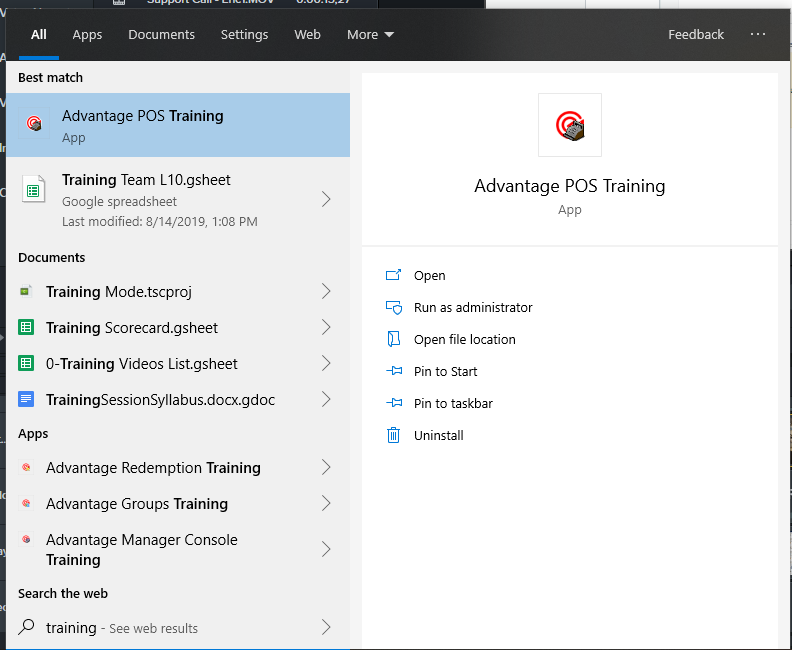Open the three-dot options menu
This screenshot has width=792, height=650.
point(758,34)
